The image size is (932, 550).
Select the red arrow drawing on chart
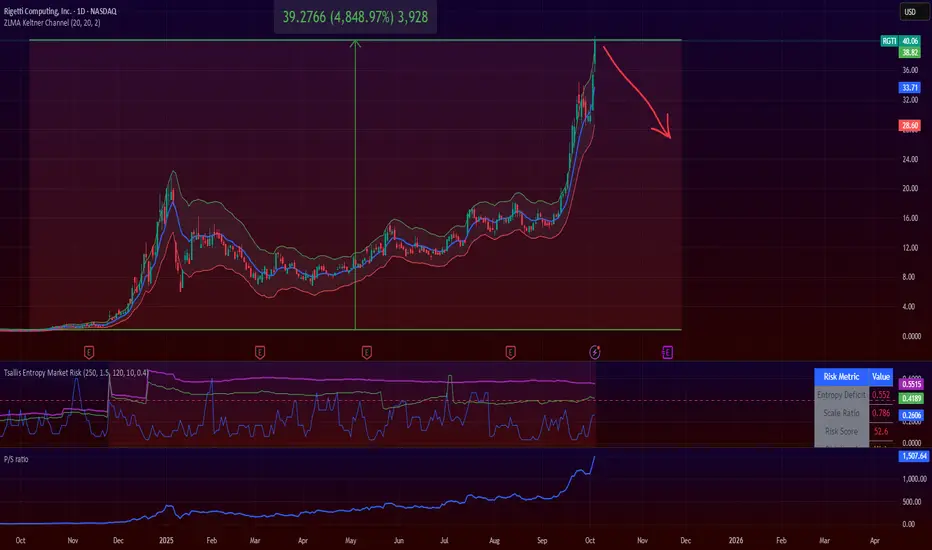click(x=639, y=92)
